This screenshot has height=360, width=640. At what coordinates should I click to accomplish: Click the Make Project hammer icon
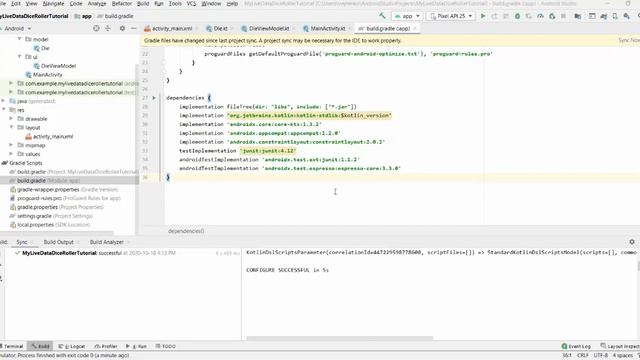pyautogui.click(x=382, y=16)
